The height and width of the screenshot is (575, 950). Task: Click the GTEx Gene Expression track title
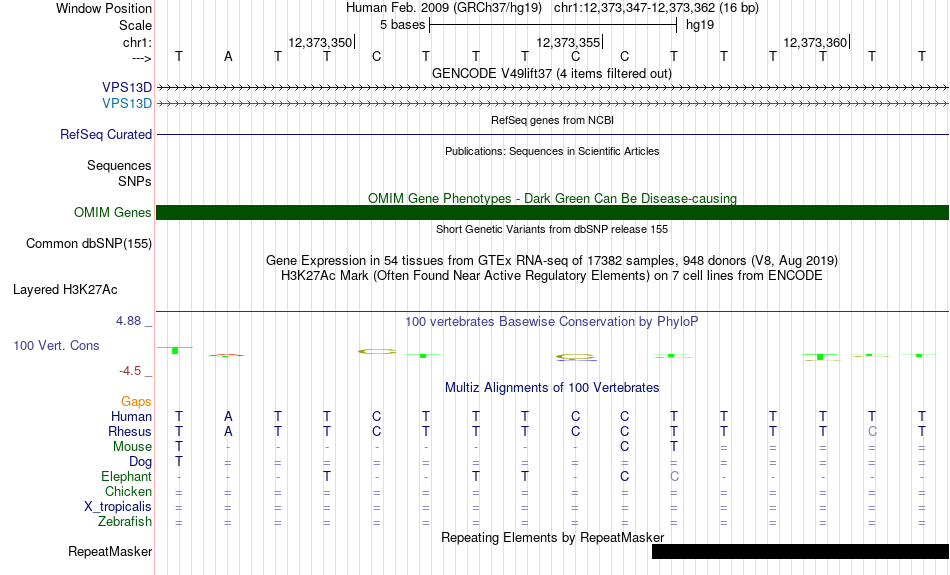coord(552,261)
